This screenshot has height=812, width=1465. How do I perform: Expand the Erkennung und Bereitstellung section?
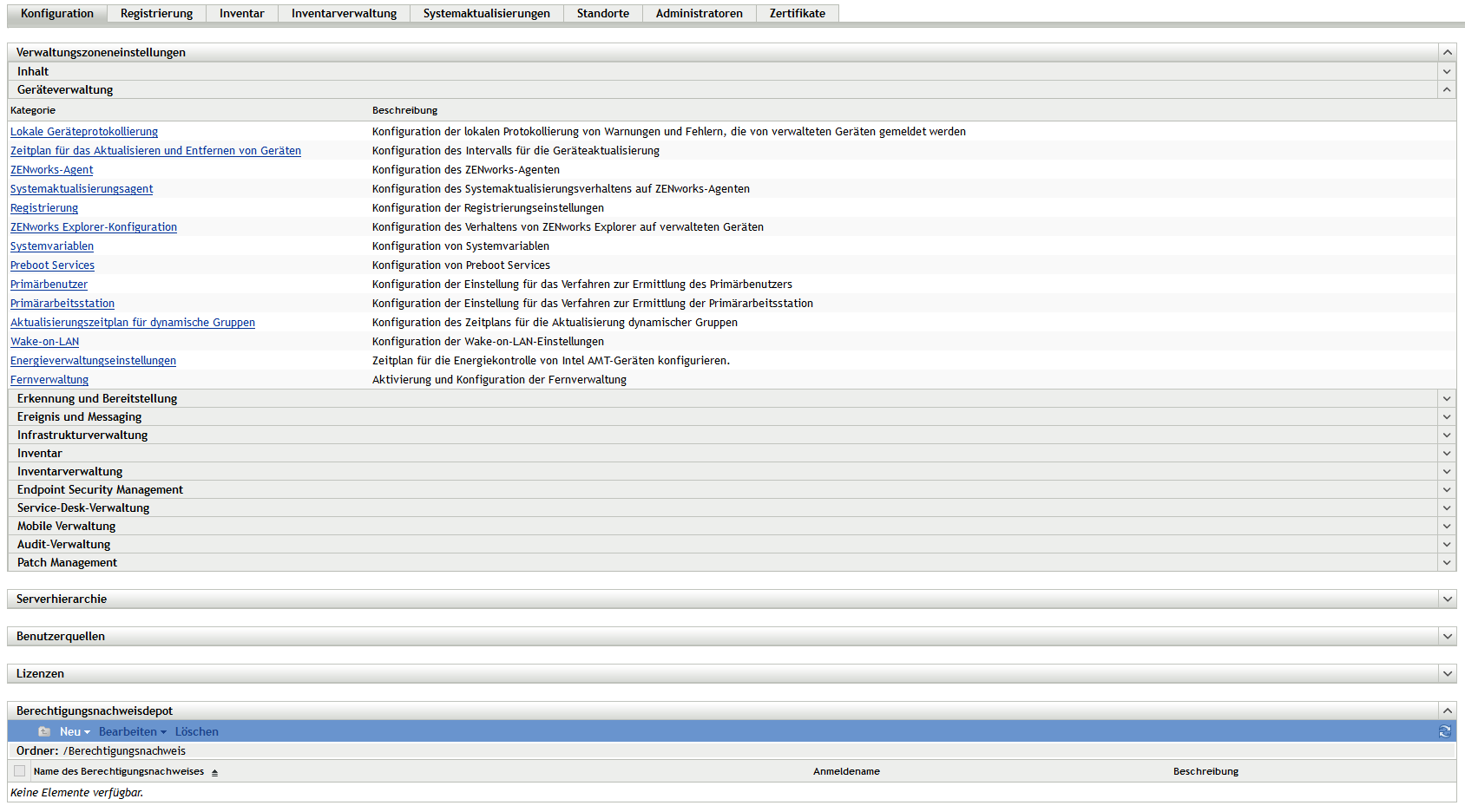[x=1447, y=398]
